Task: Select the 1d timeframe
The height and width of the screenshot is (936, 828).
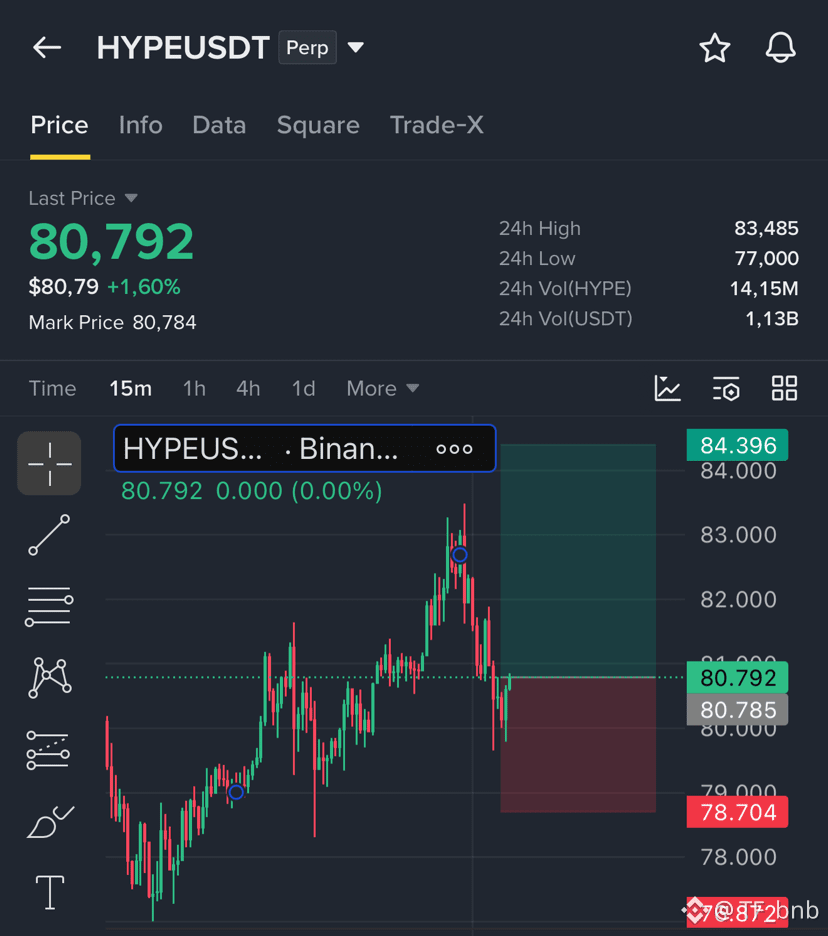Action: point(303,389)
